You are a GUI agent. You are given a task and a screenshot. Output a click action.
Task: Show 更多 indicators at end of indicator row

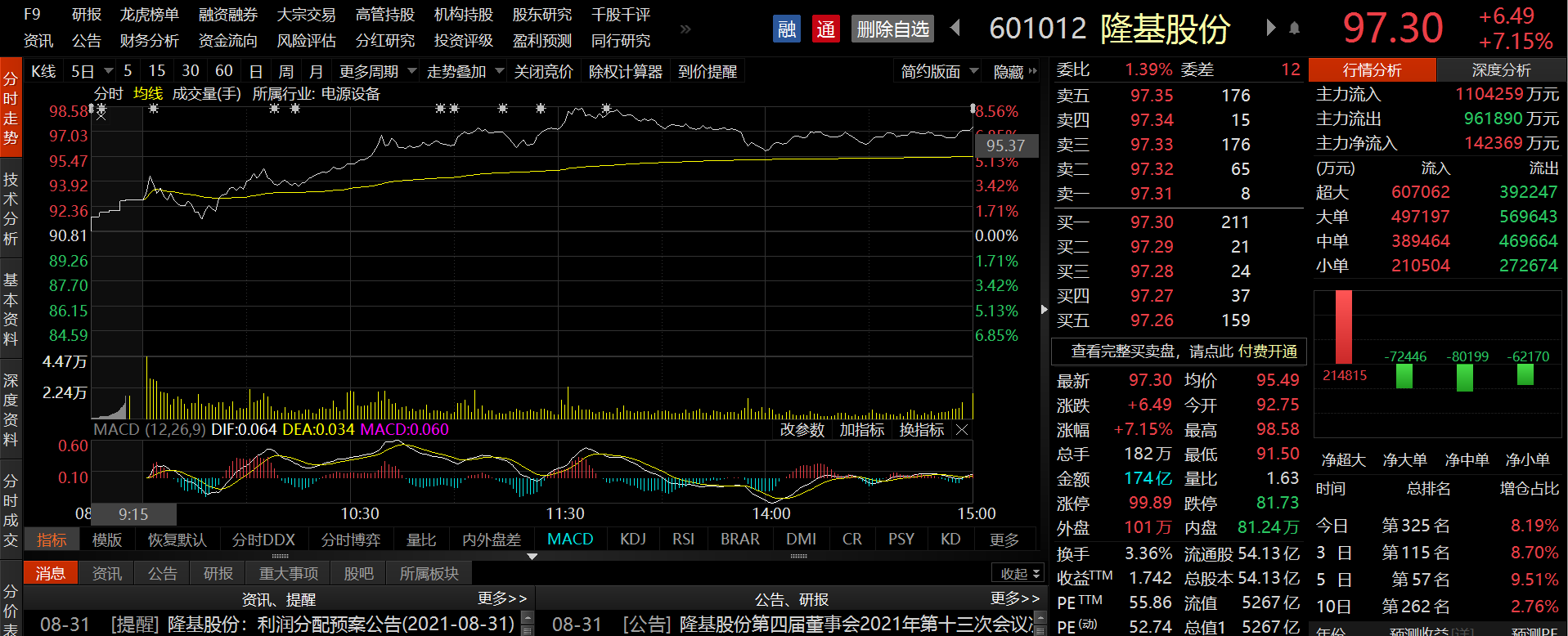point(1004,540)
